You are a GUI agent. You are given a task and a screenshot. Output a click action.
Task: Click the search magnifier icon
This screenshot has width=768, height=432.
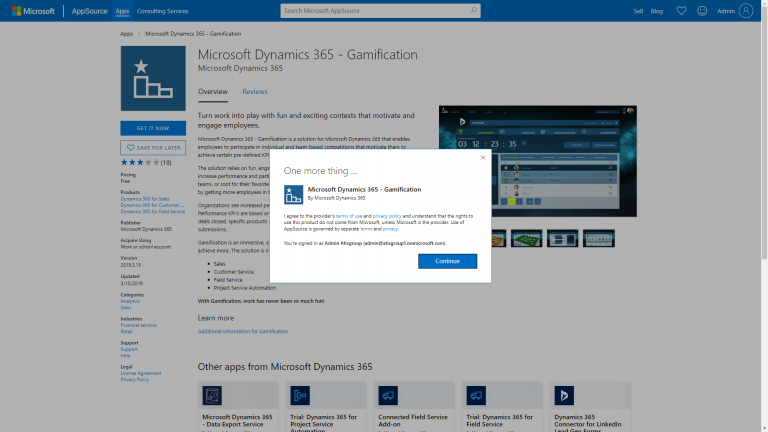(473, 11)
